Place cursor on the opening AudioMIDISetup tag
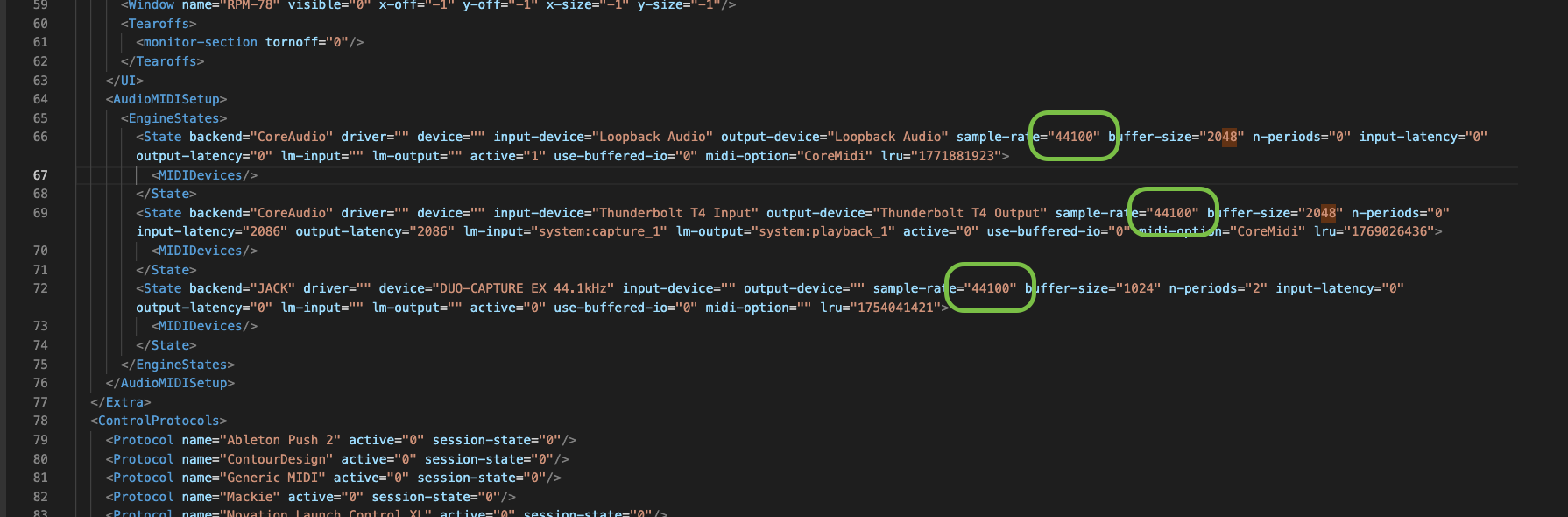1568x517 pixels. [x=166, y=99]
